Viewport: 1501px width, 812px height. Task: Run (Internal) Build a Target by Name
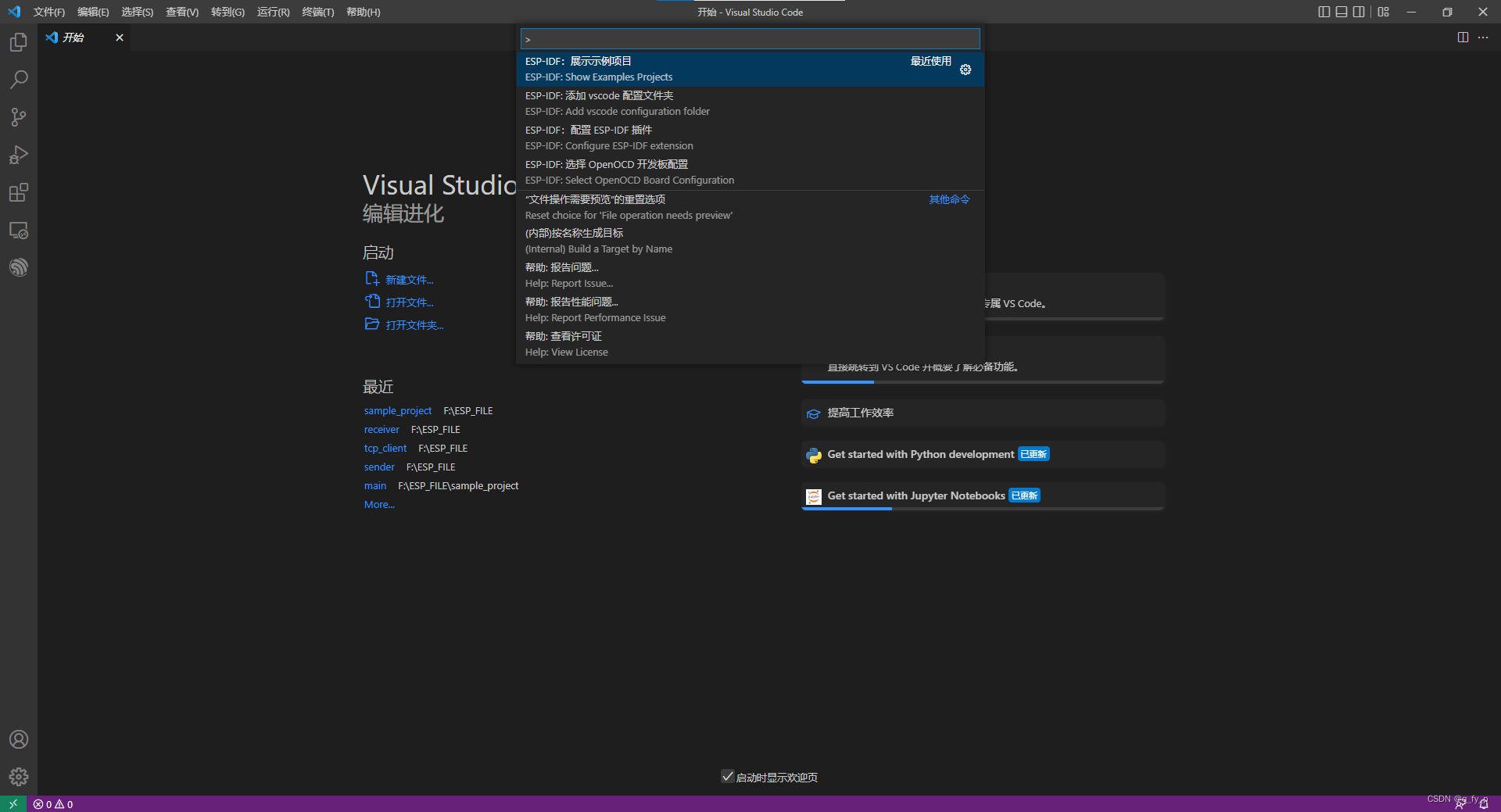(750, 241)
